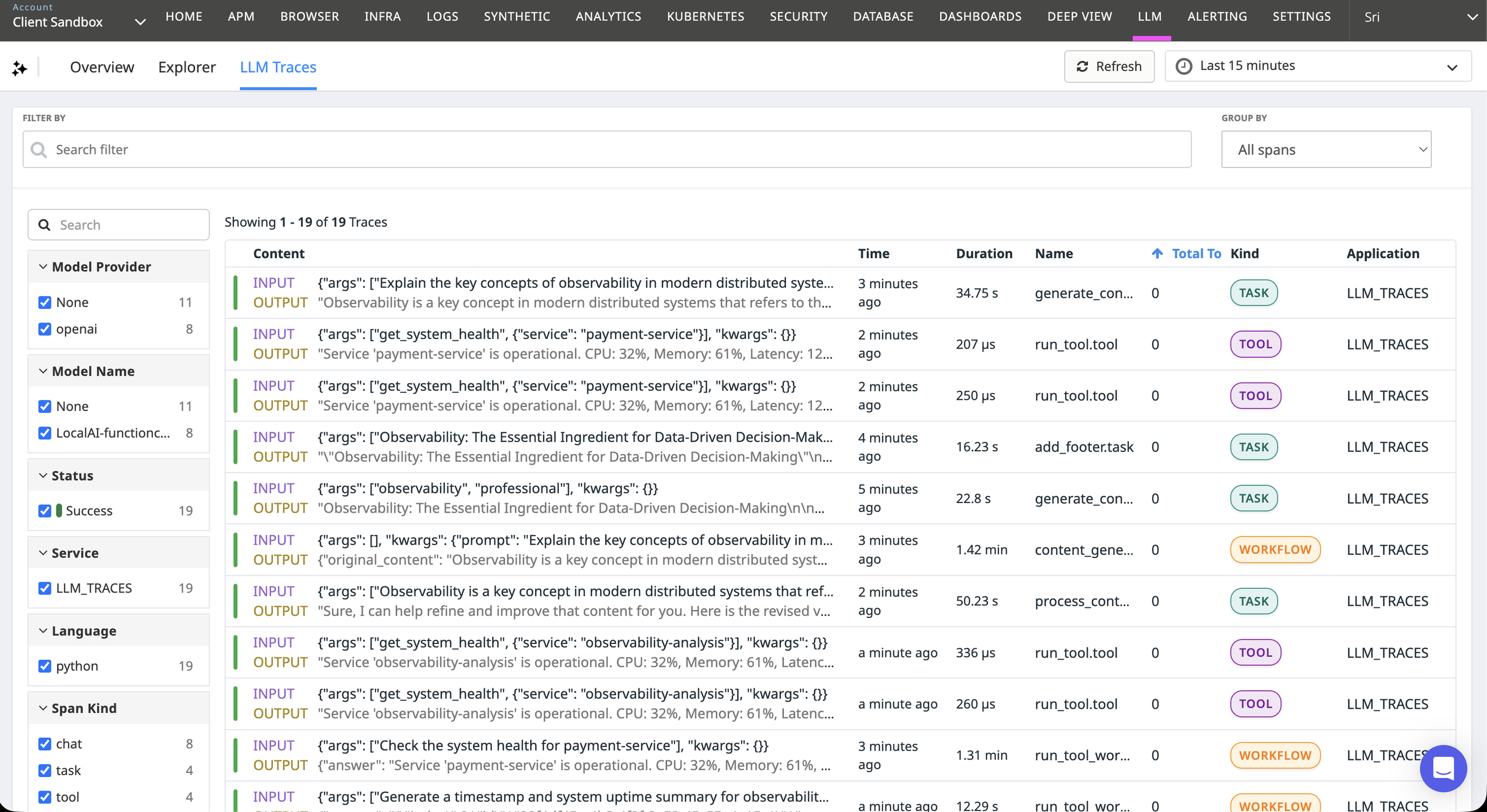1487x812 pixels.
Task: Click the TOOL badge on 336 µs row
Action: click(1256, 653)
